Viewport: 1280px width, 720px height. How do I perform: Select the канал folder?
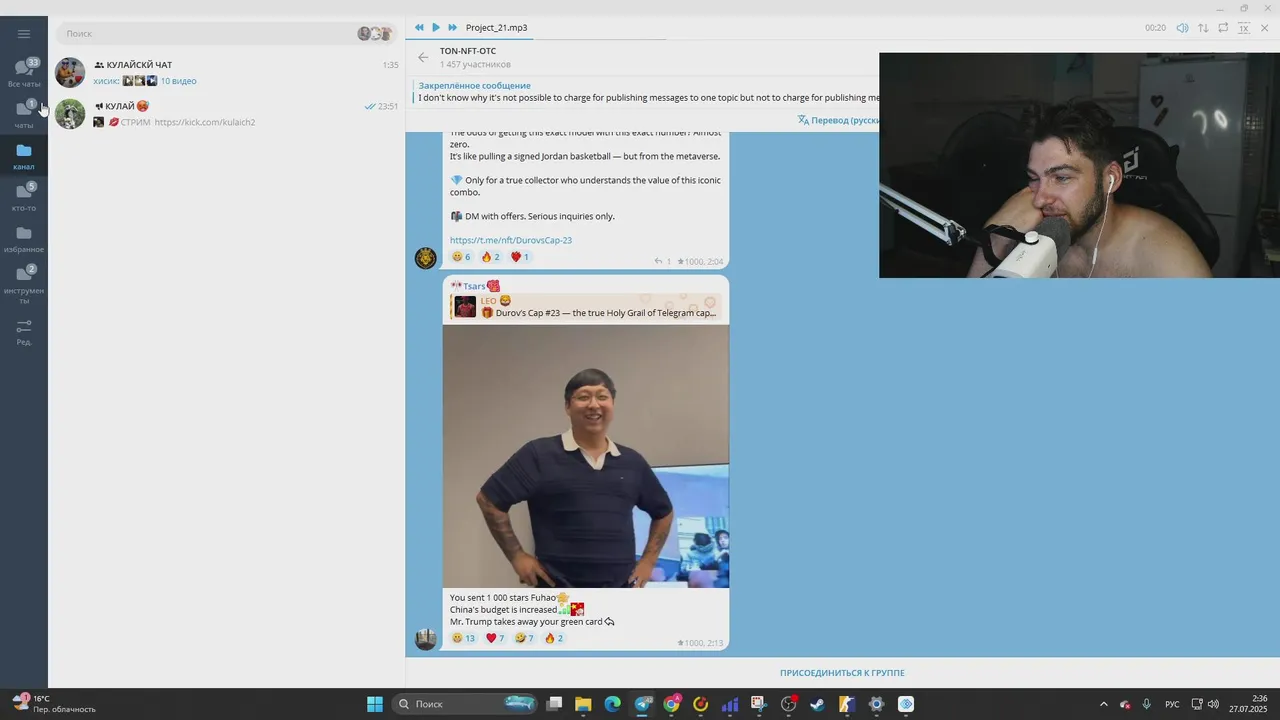24,156
